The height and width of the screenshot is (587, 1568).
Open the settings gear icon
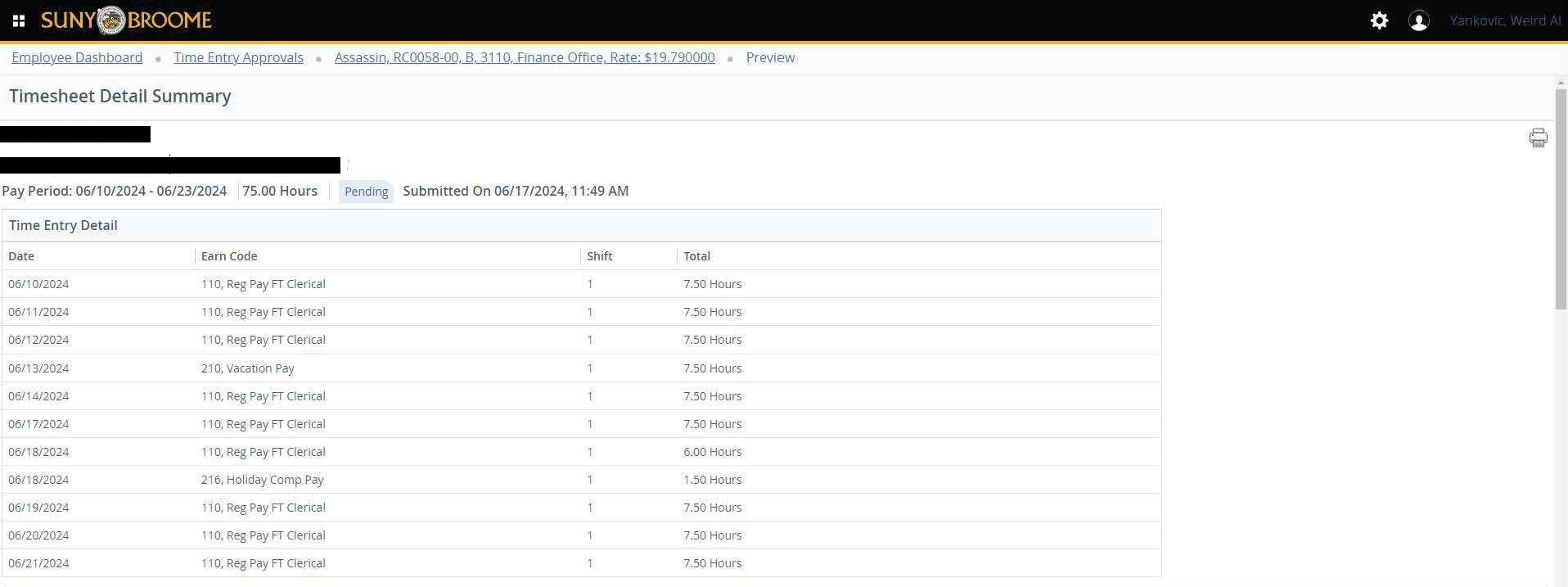coord(1379,20)
